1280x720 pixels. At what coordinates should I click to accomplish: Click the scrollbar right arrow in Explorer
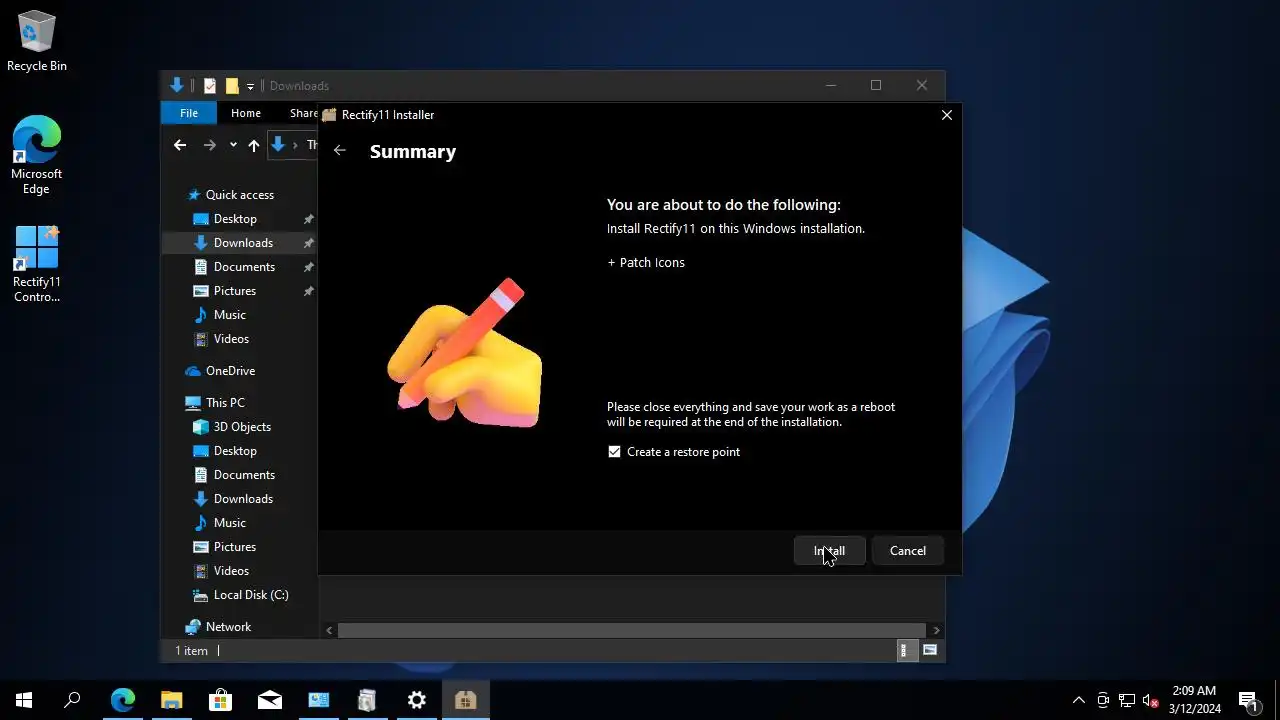click(x=936, y=630)
